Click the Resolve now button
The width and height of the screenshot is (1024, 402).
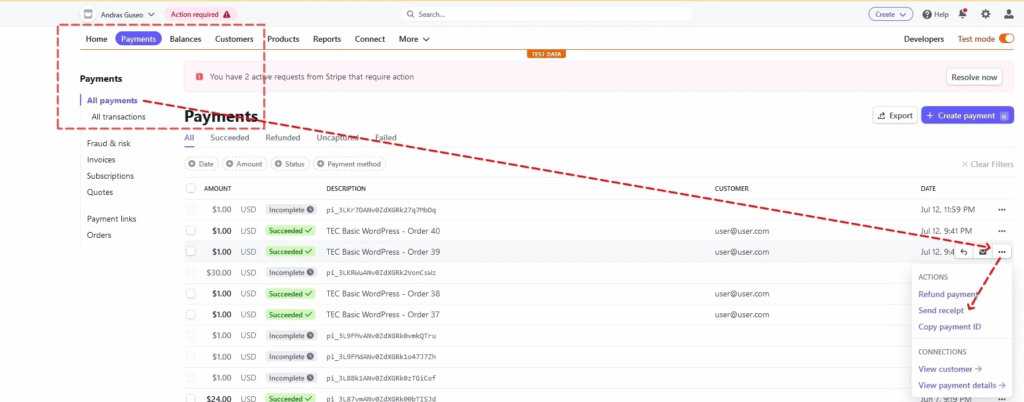[x=973, y=77]
